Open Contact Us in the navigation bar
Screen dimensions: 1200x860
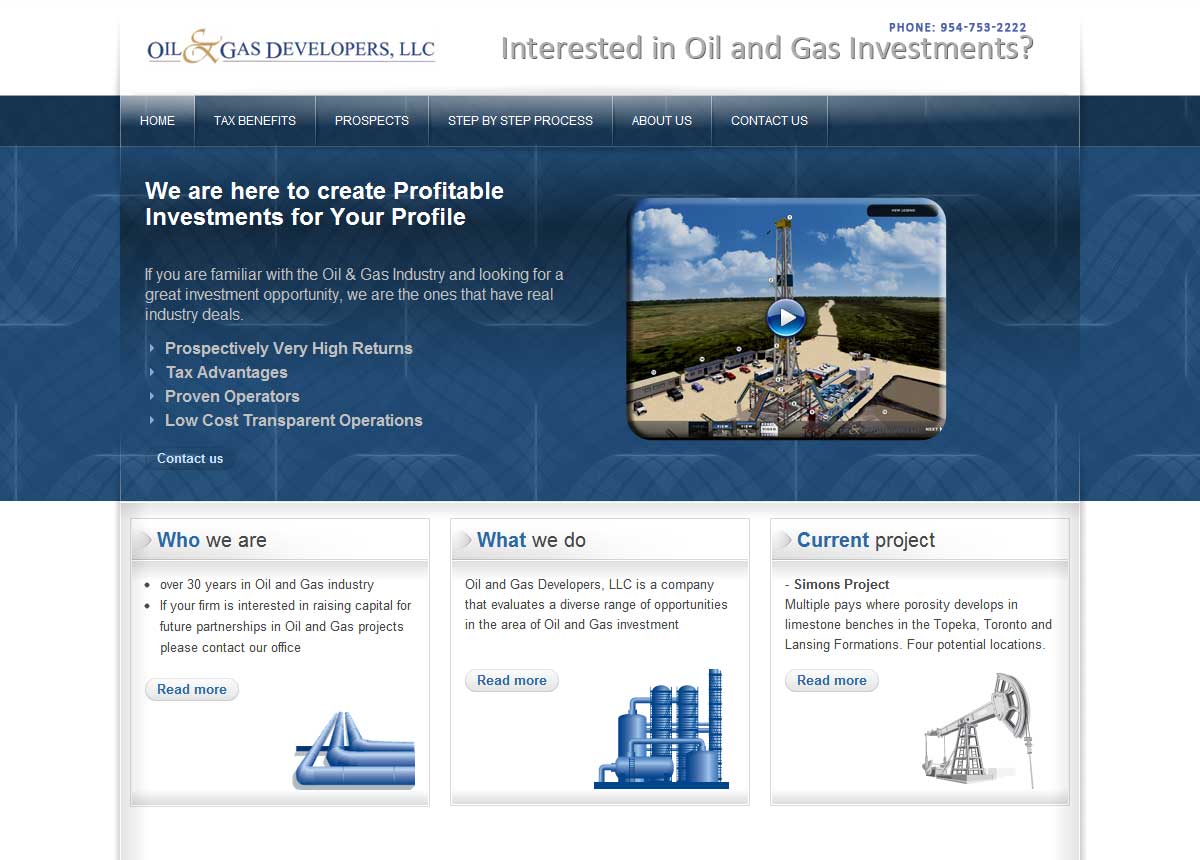click(769, 121)
